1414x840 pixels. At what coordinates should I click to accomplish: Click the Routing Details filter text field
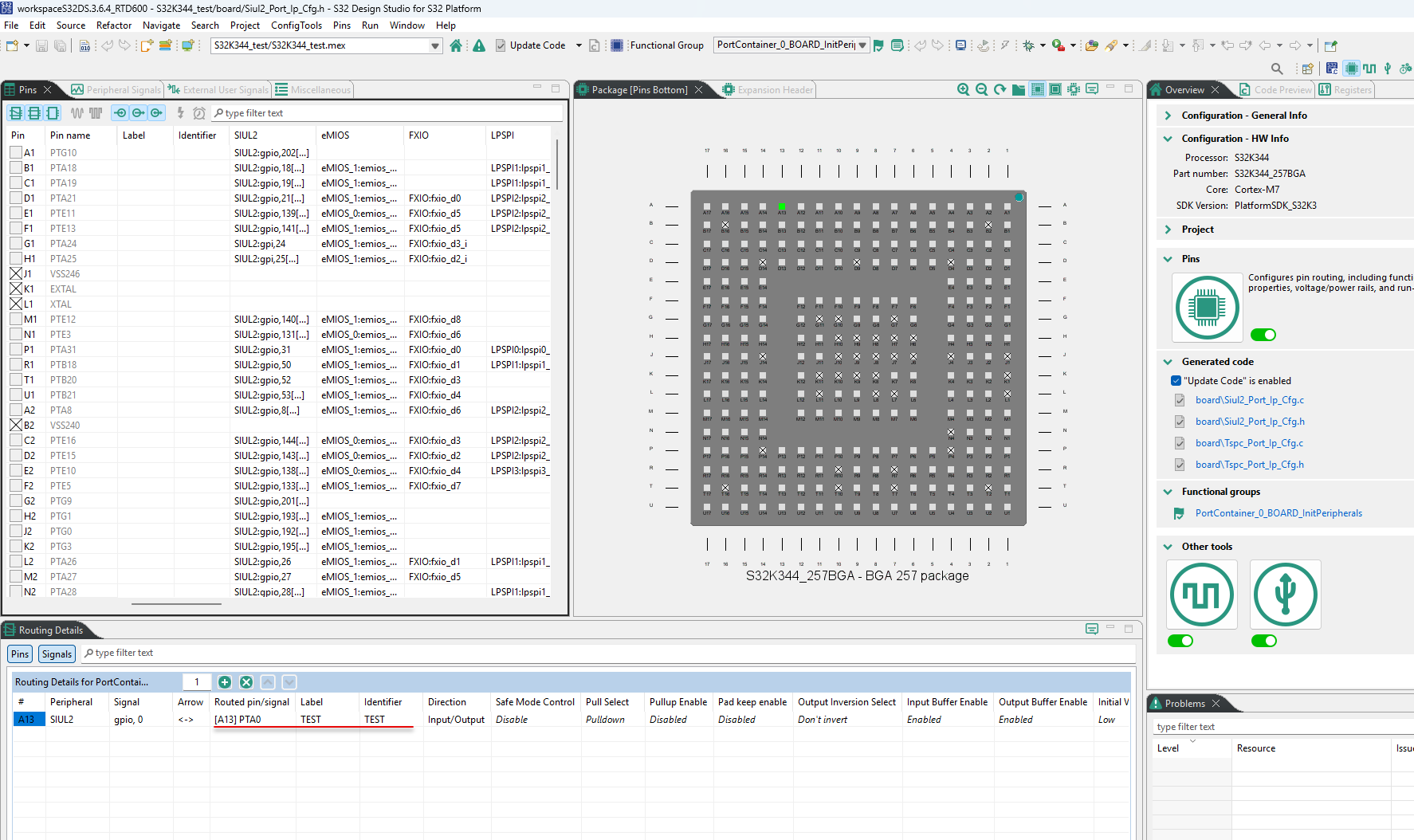coord(609,654)
